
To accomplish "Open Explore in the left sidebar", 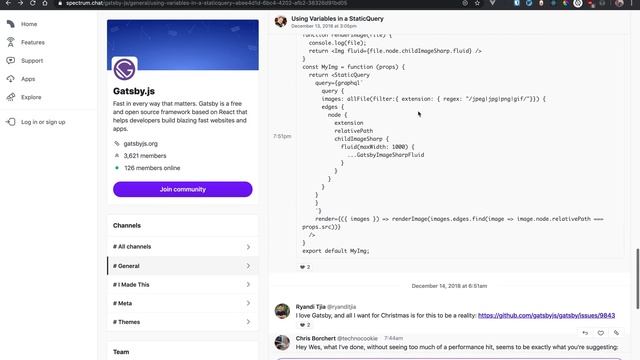I will [31, 97].
